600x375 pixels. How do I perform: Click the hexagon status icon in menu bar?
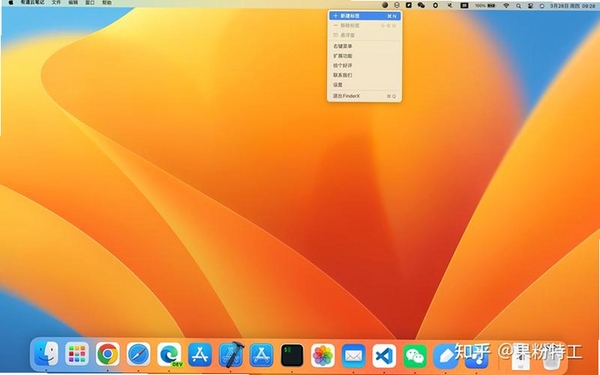pos(435,5)
